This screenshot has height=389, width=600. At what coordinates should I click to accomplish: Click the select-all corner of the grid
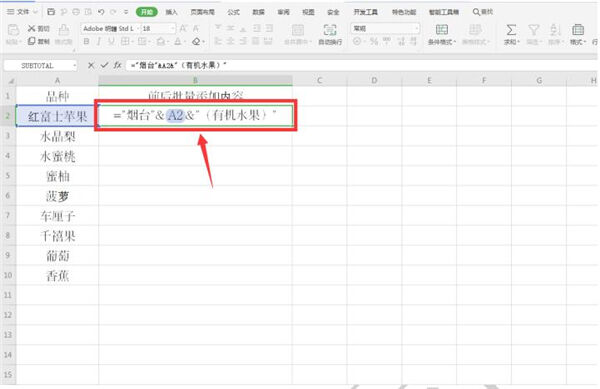(10, 81)
